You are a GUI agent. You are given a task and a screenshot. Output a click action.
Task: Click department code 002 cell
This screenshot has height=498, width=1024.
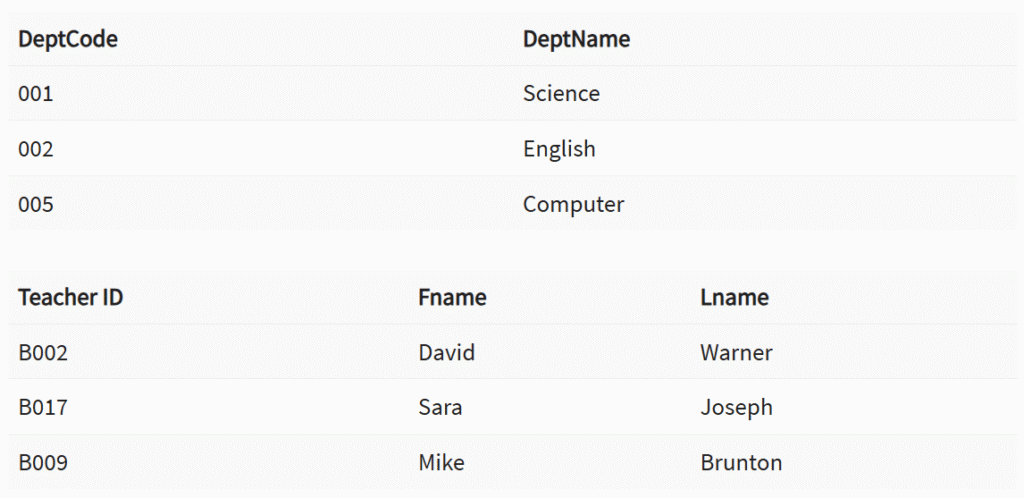36,149
